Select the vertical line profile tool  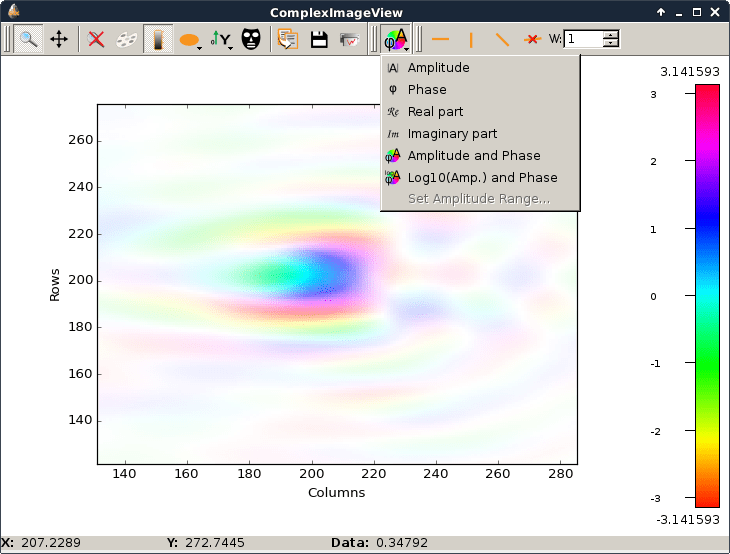471,39
